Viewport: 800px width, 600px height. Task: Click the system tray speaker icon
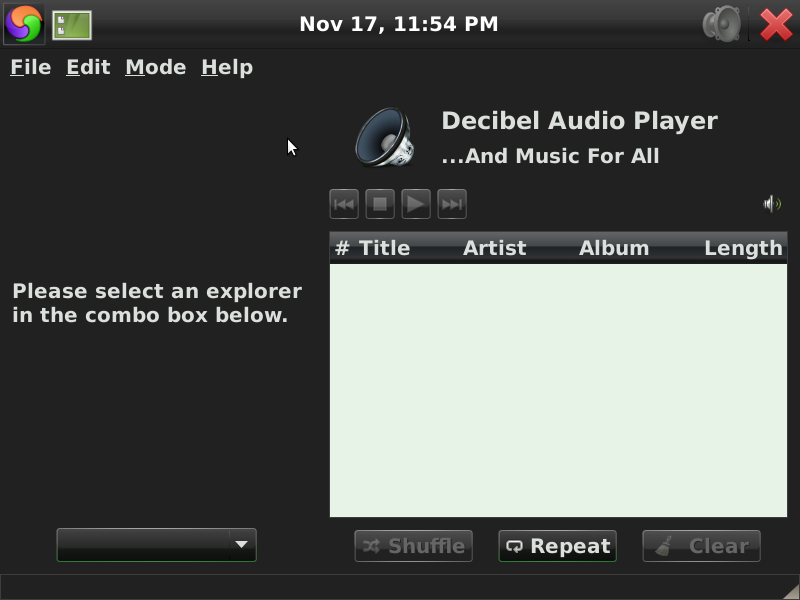(721, 23)
